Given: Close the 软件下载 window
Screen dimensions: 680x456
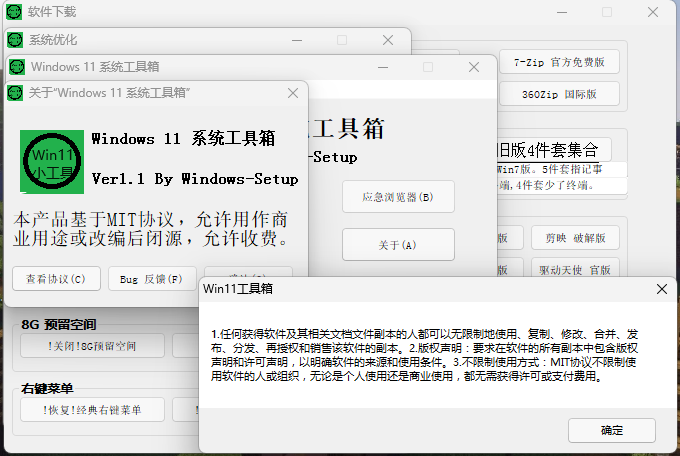Looking at the screenshot, I should (653, 12).
